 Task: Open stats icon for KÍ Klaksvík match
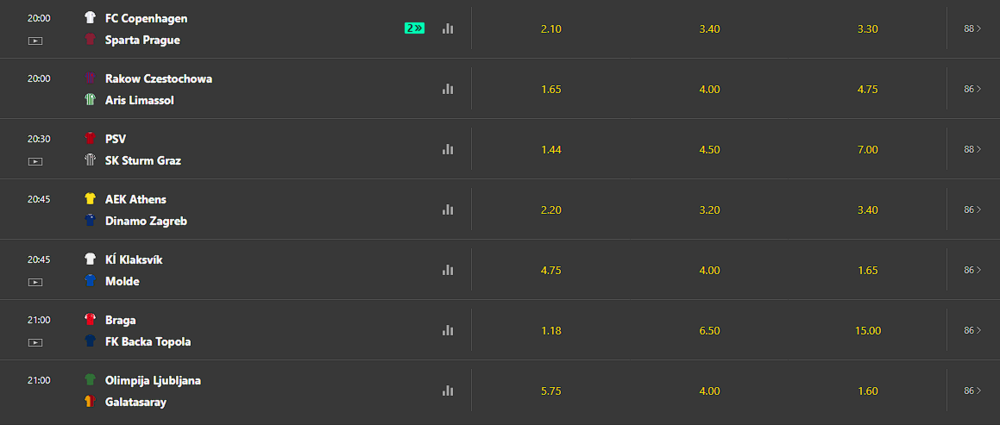(x=447, y=269)
